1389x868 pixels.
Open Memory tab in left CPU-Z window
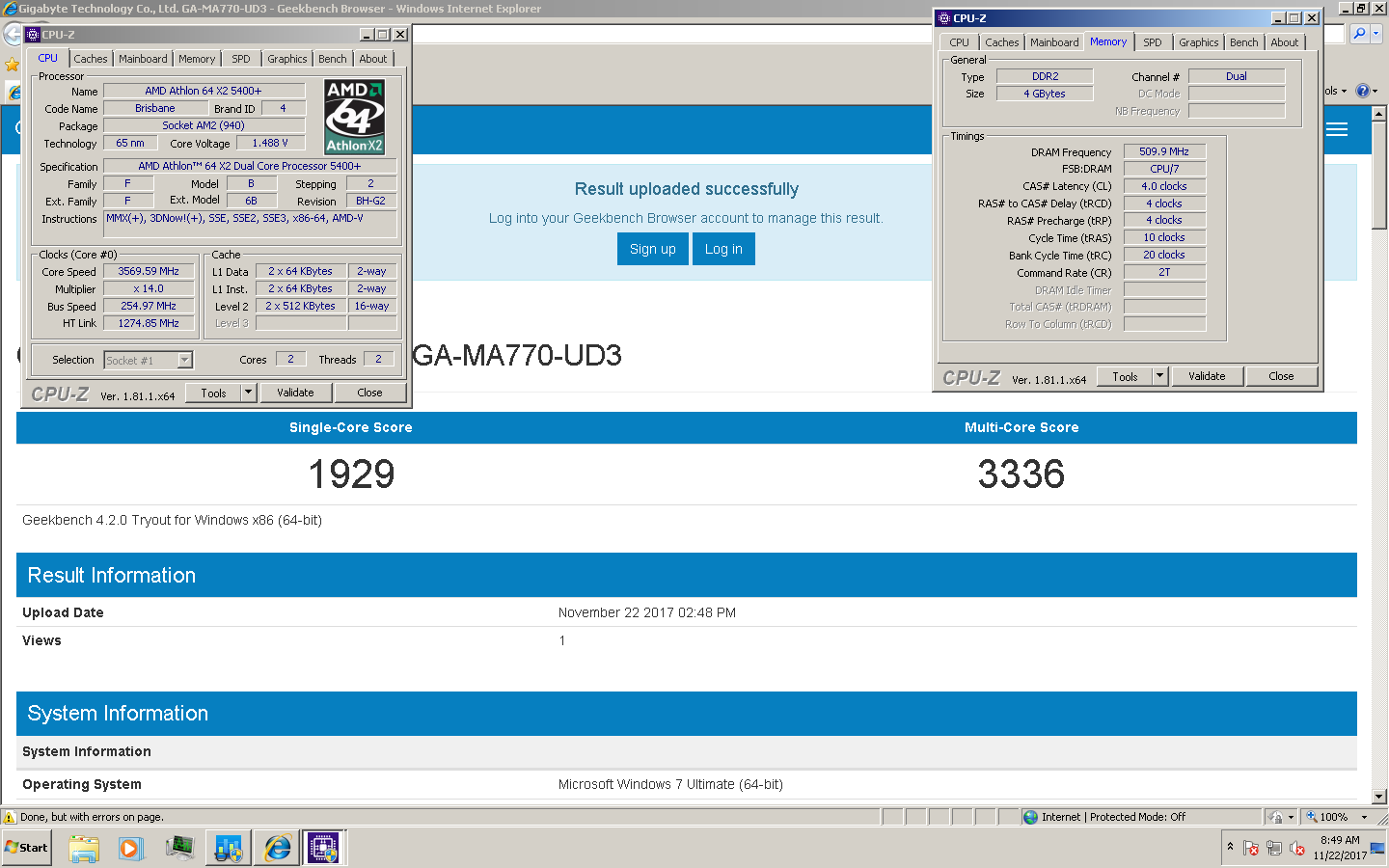coord(197,59)
